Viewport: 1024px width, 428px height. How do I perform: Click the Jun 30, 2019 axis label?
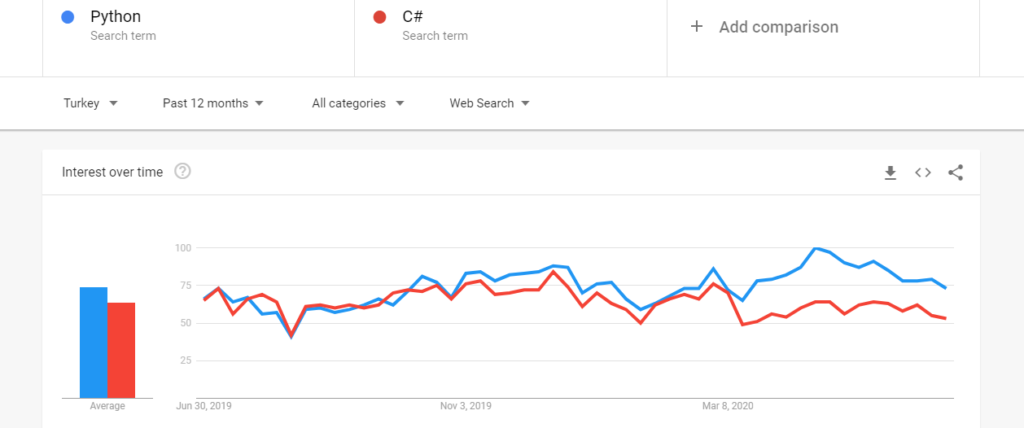pyautogui.click(x=202, y=406)
